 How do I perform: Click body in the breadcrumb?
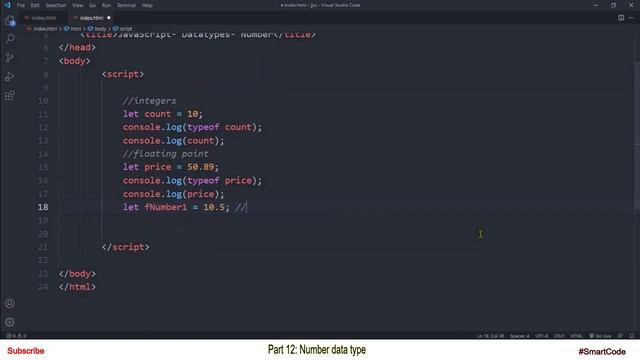point(100,29)
